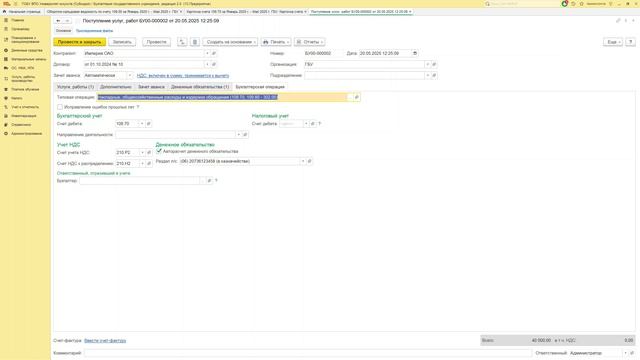This screenshot has width=640, height=360.
Task: Click the НДС включен в сумму link
Action: click(x=183, y=76)
